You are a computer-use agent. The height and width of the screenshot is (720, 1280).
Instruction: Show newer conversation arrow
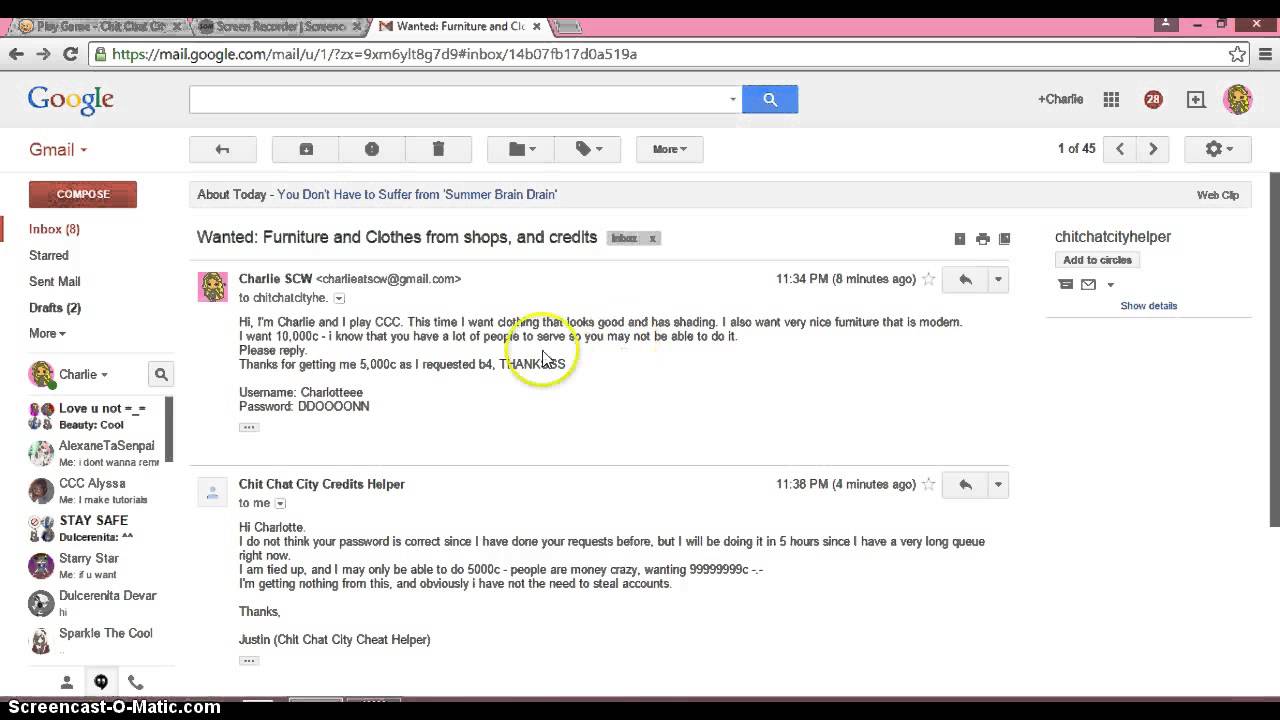point(1120,149)
